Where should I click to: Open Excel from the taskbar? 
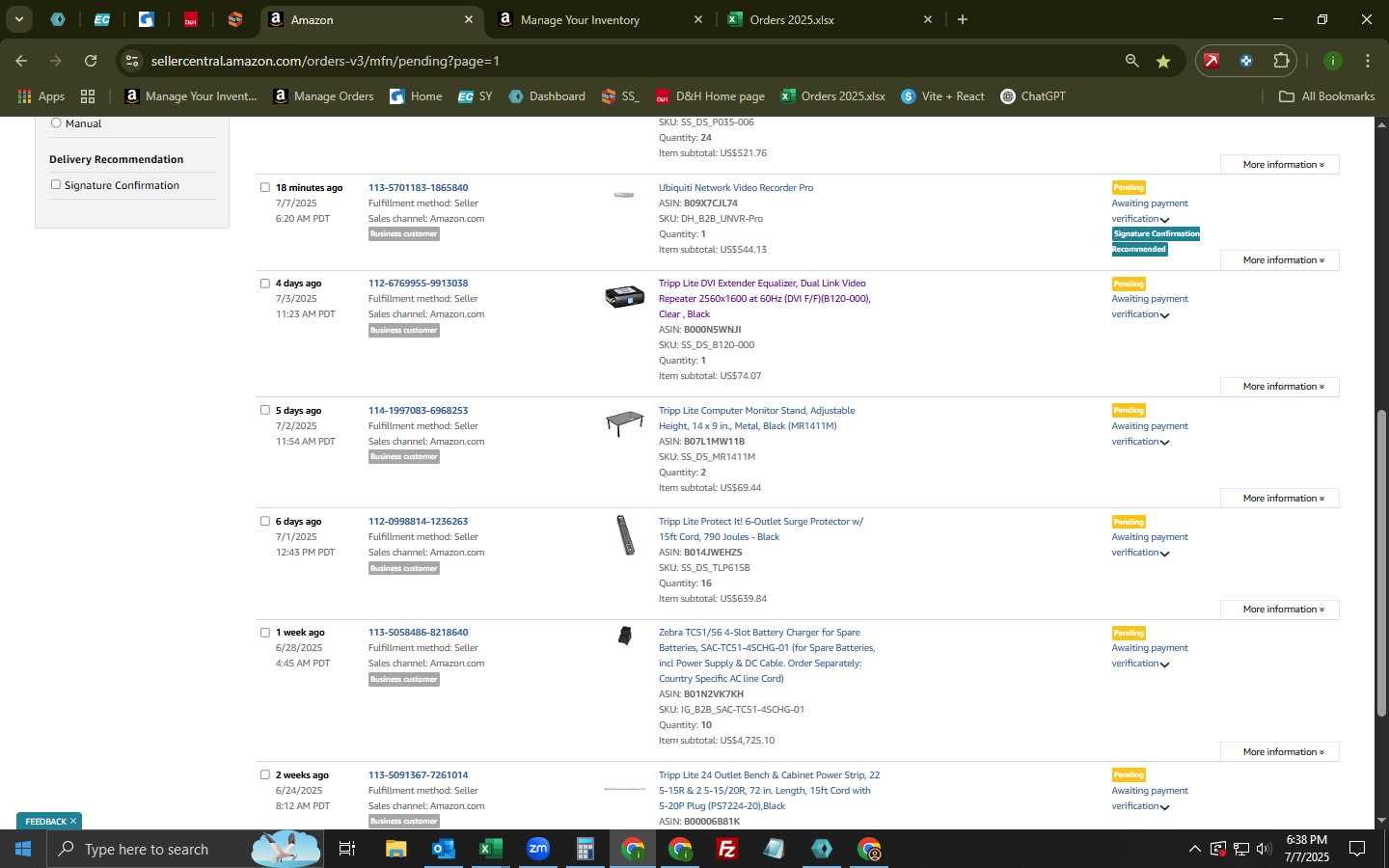(490, 849)
